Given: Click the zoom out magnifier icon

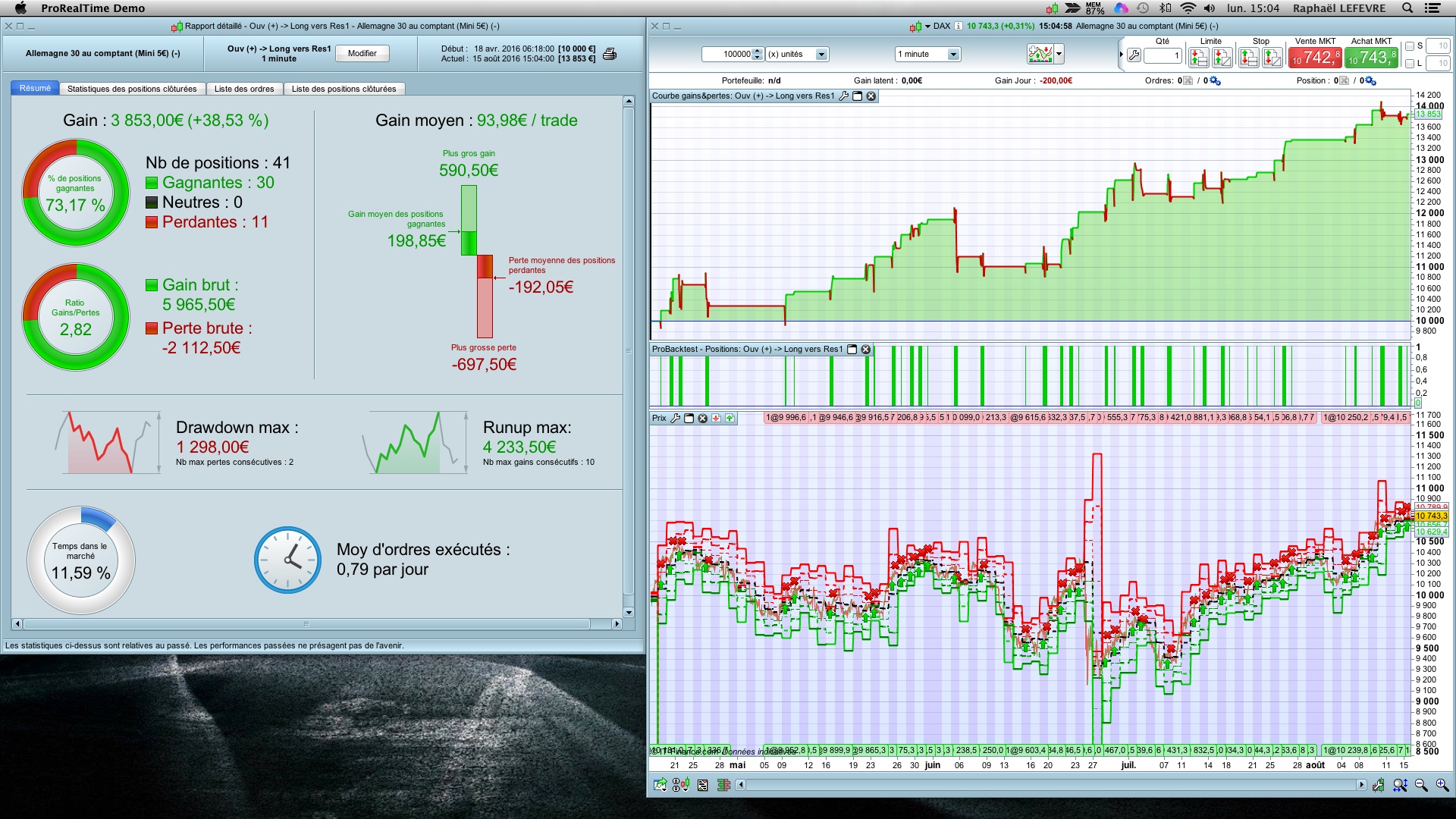Looking at the screenshot, I should [x=1421, y=785].
